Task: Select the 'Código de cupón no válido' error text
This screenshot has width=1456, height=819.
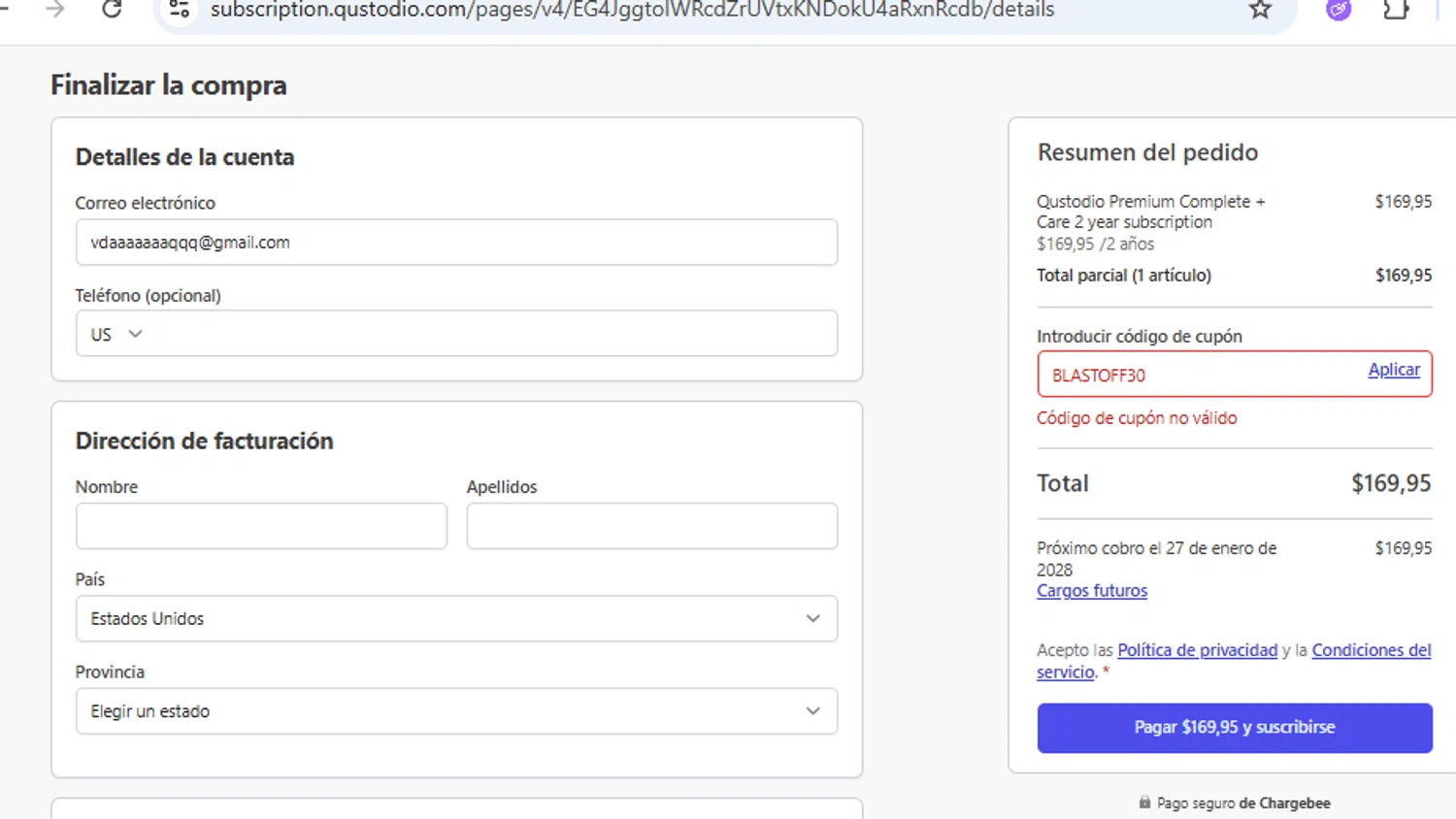Action: pos(1137,418)
